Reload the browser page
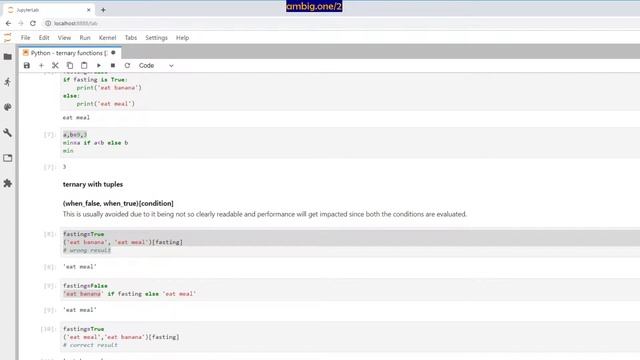Screen dimensions: 640x360 click(x=33, y=23)
